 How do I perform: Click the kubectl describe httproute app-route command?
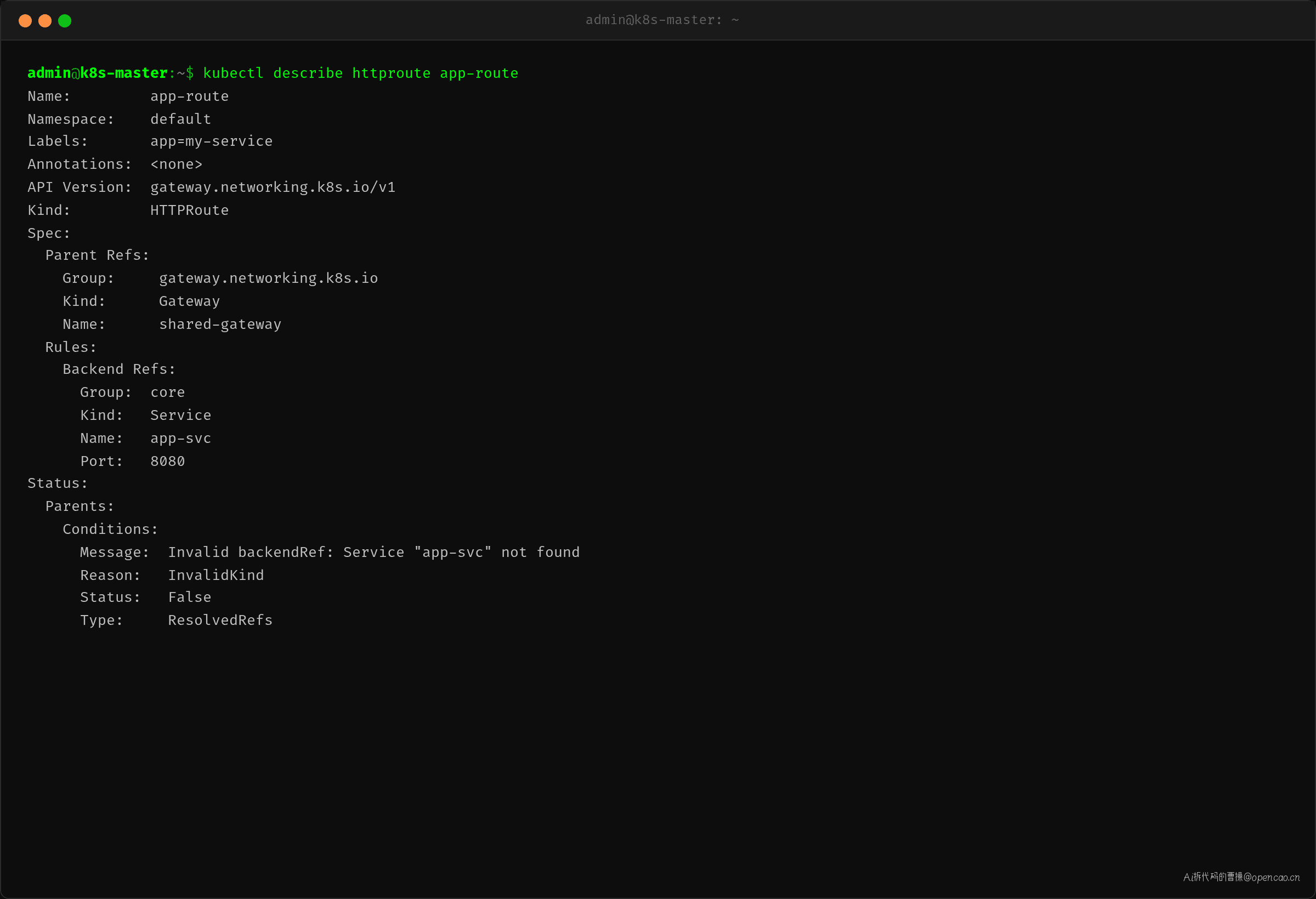(x=361, y=73)
